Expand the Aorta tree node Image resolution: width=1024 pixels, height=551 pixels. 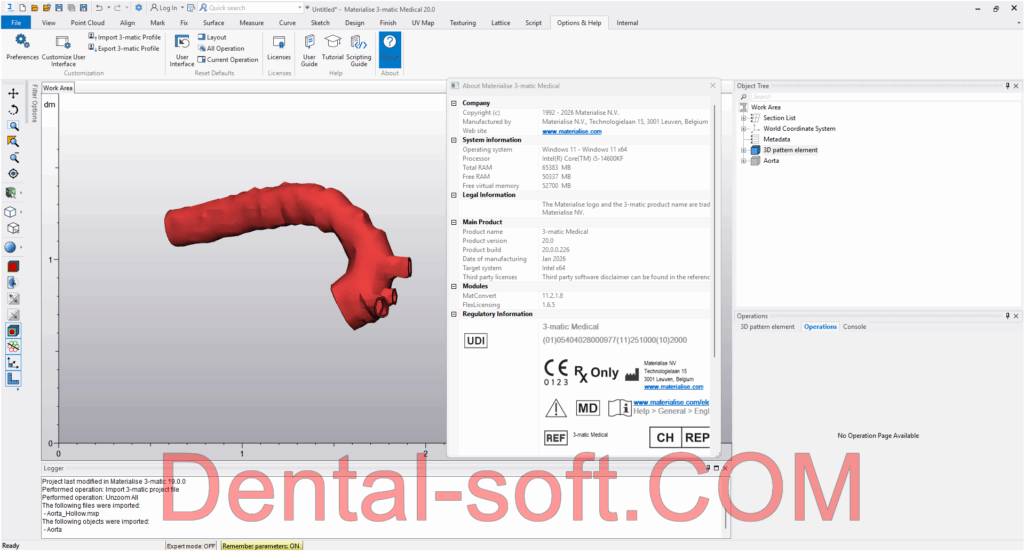pos(743,161)
